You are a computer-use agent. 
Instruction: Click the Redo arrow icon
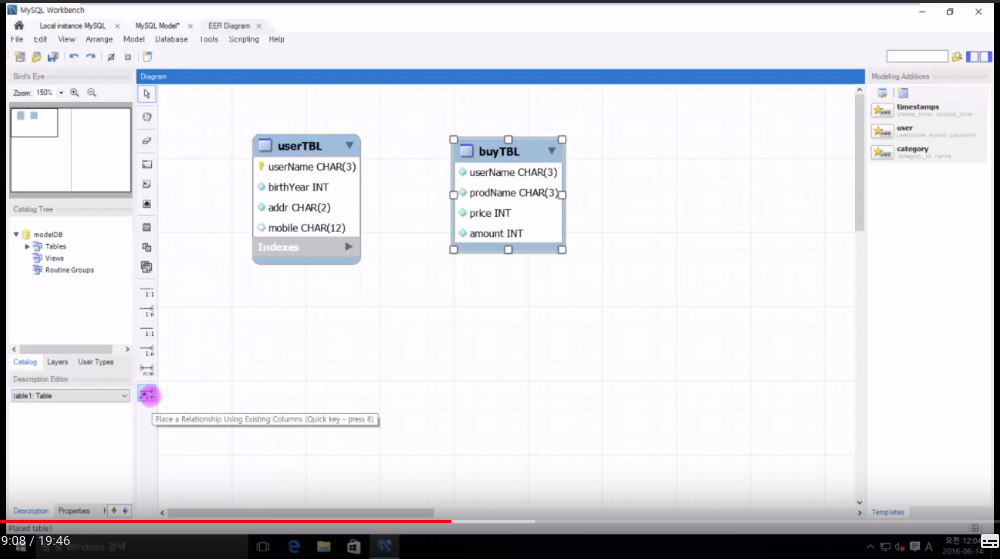pyautogui.click(x=91, y=57)
